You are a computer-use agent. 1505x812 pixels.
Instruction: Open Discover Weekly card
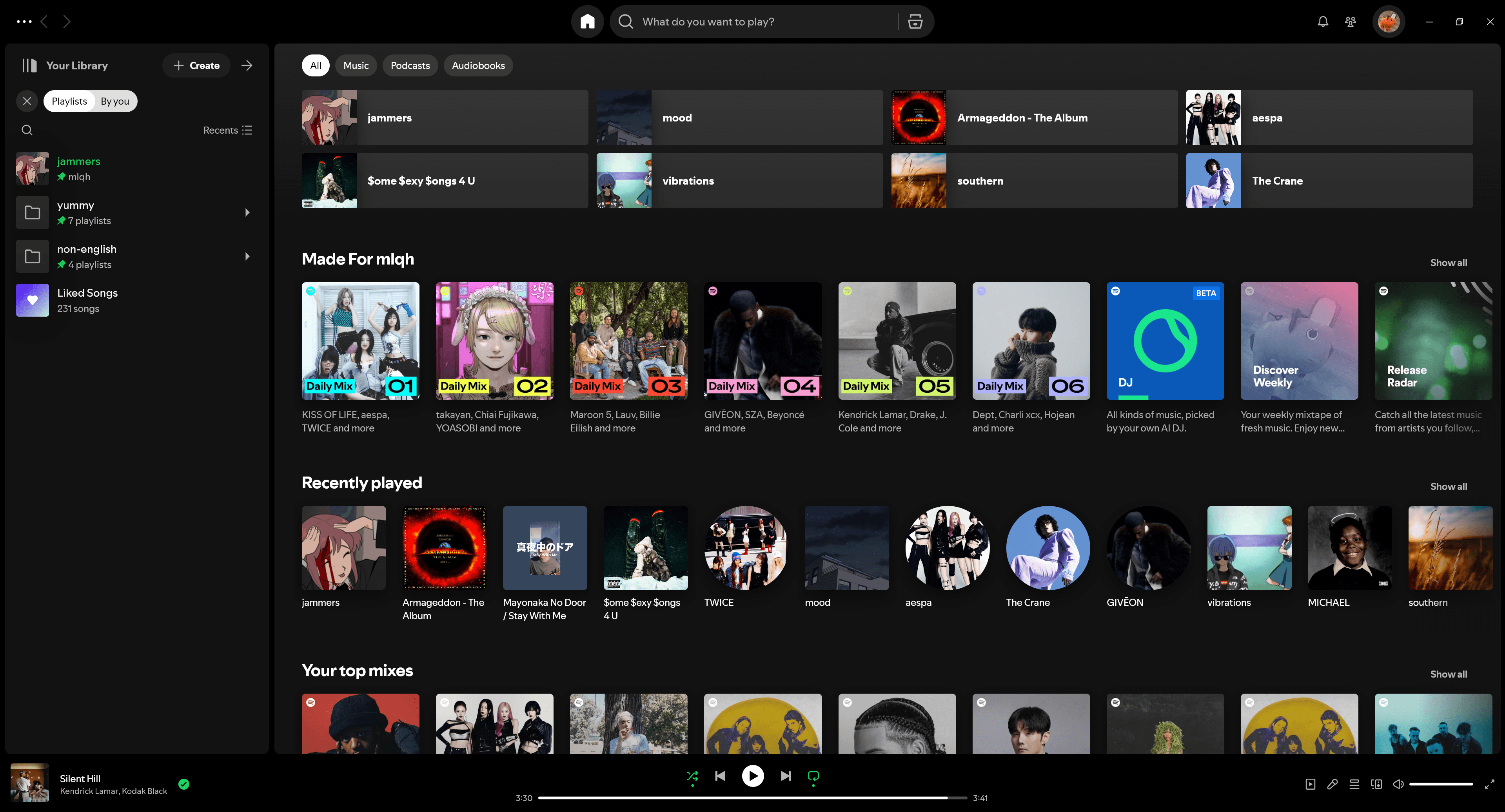(1299, 358)
